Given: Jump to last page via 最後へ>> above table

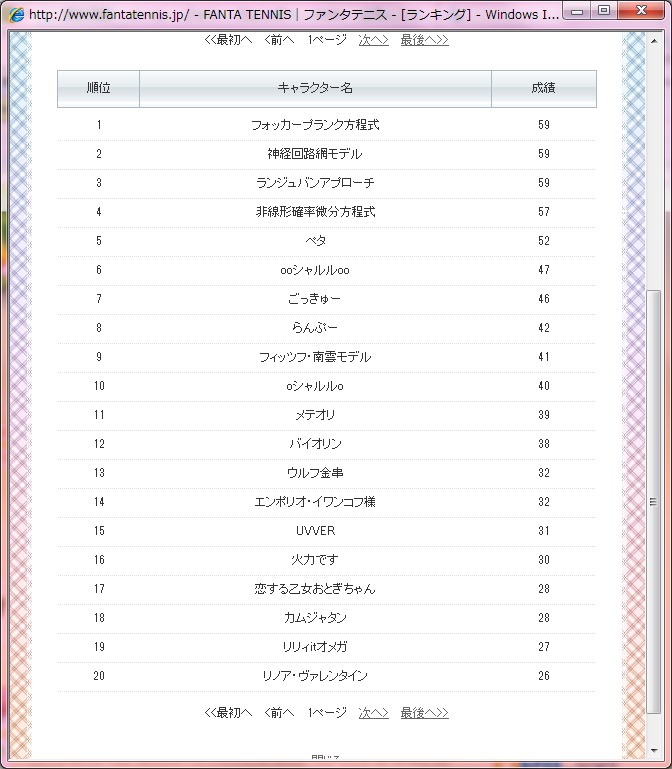Looking at the screenshot, I should tap(424, 40).
